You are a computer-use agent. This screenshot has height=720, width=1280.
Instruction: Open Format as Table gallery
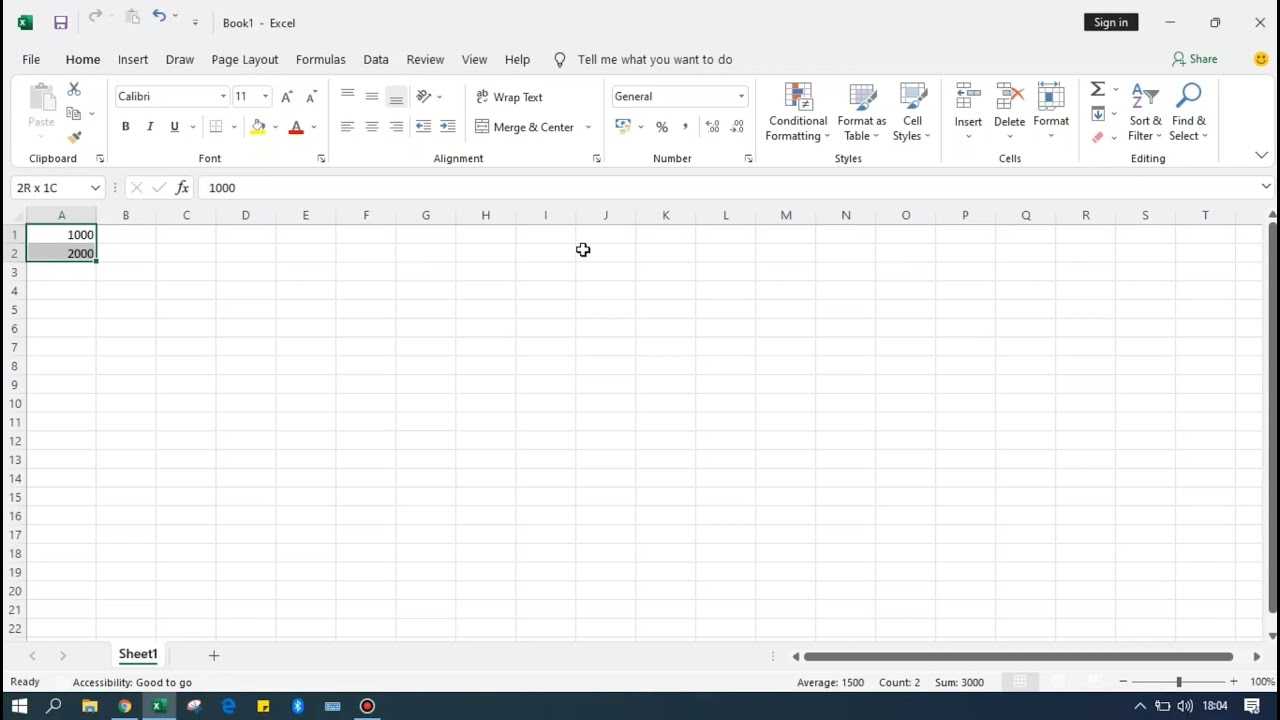pyautogui.click(x=862, y=112)
